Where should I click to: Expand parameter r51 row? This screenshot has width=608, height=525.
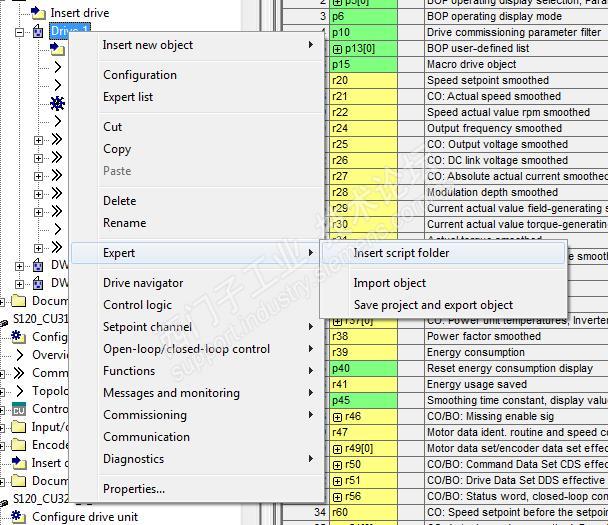[x=337, y=481]
